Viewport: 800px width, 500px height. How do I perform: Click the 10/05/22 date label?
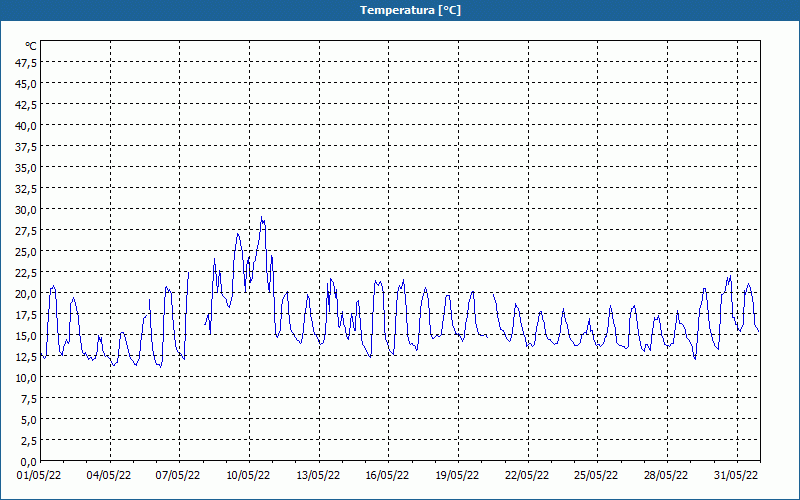[x=248, y=476]
